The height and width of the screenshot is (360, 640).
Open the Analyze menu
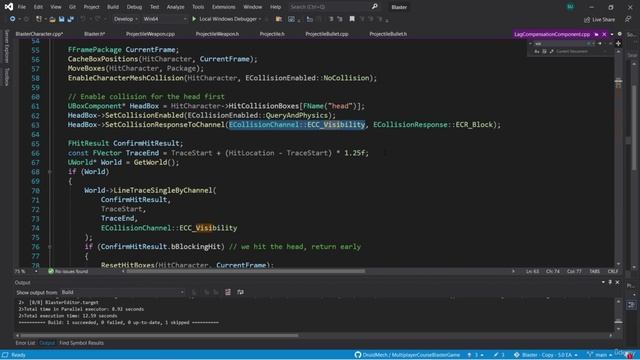click(x=176, y=7)
